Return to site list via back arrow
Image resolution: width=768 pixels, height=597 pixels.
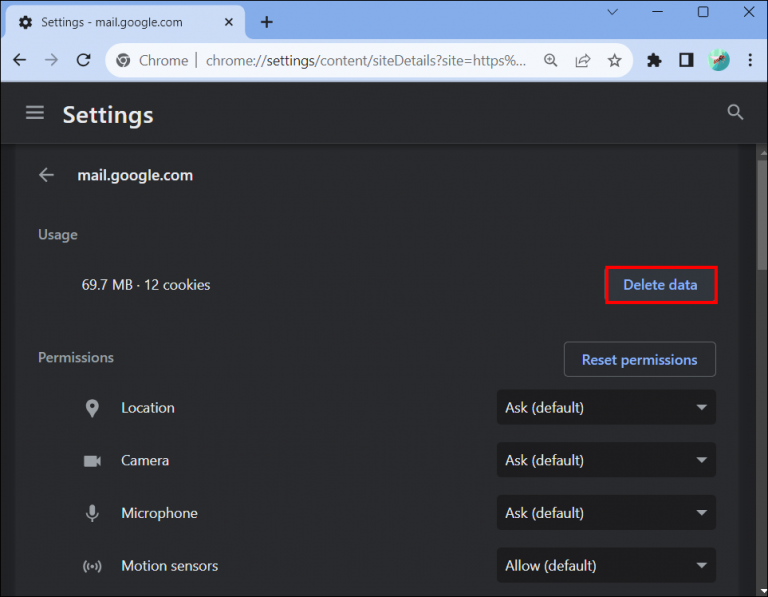47,175
